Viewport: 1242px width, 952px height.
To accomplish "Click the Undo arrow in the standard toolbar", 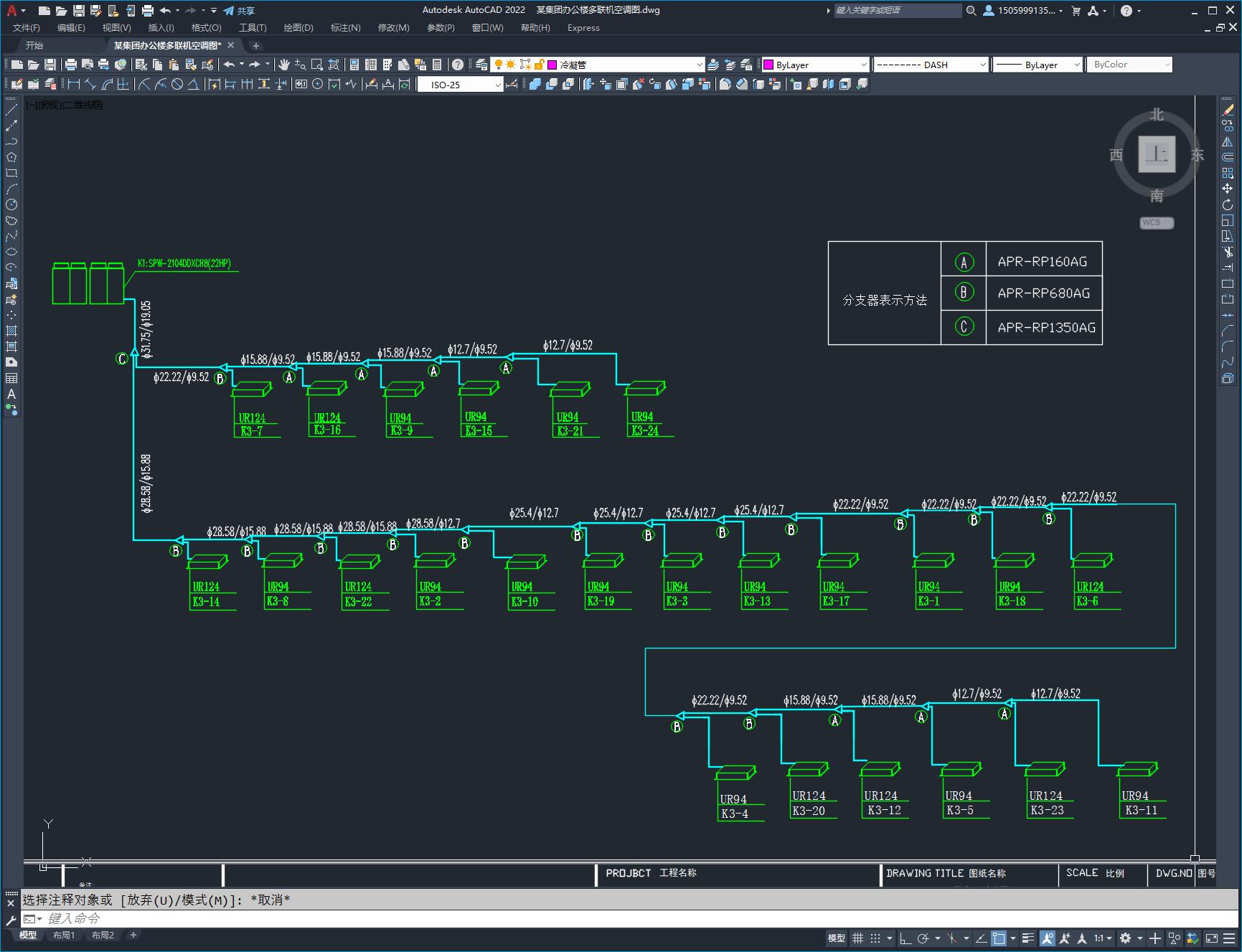I will [229, 65].
